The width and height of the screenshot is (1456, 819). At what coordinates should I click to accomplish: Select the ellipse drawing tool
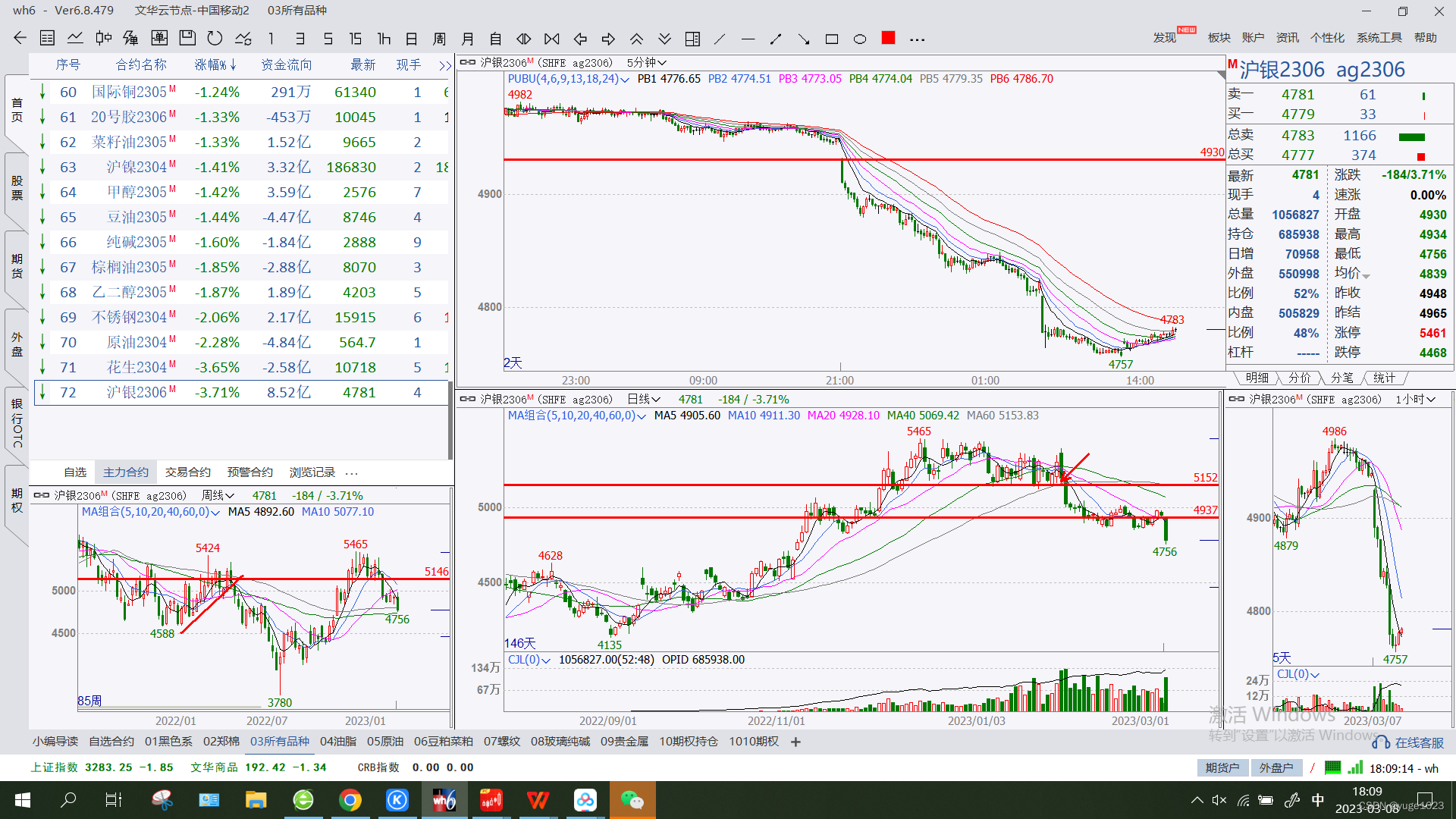click(860, 39)
